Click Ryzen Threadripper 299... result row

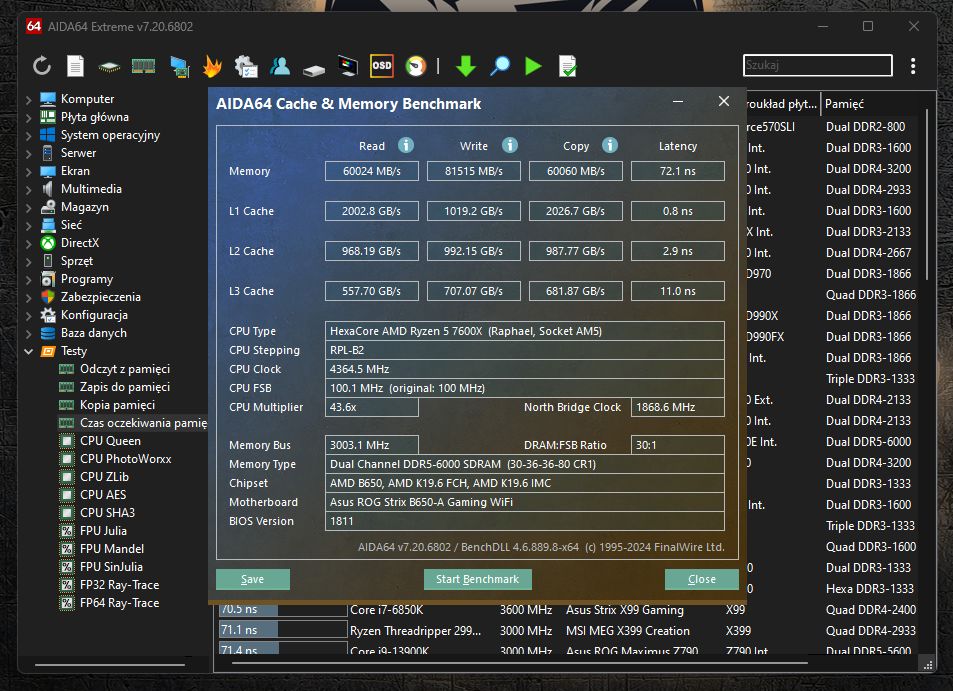click(415, 631)
